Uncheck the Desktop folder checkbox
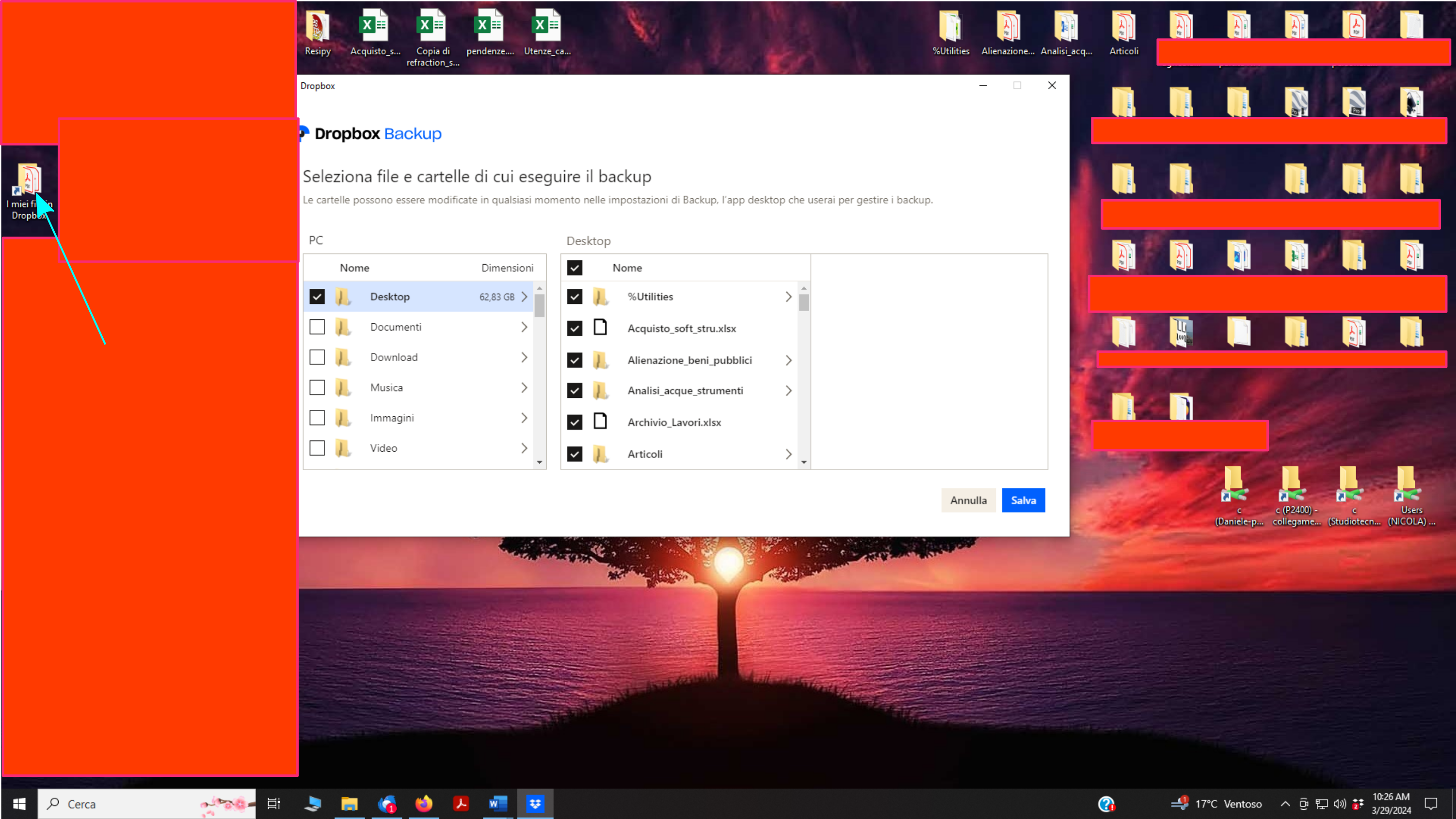This screenshot has height=819, width=1456. 317,297
